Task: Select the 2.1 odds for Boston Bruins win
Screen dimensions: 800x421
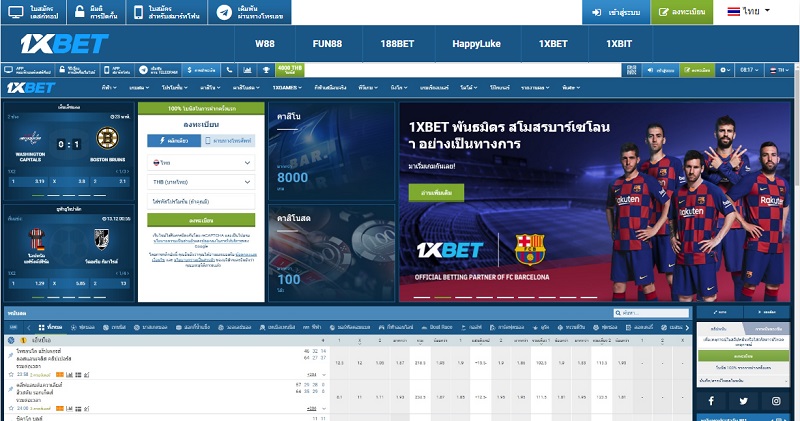Action: click(110, 181)
